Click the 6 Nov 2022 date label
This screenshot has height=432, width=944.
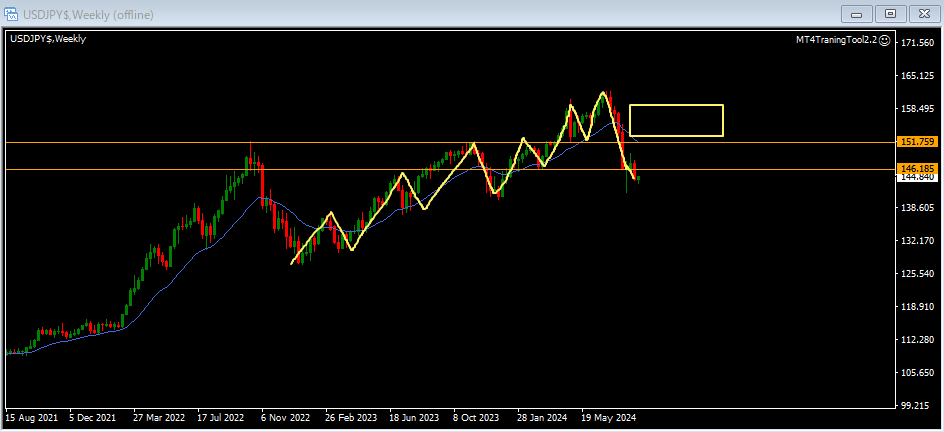click(x=287, y=418)
